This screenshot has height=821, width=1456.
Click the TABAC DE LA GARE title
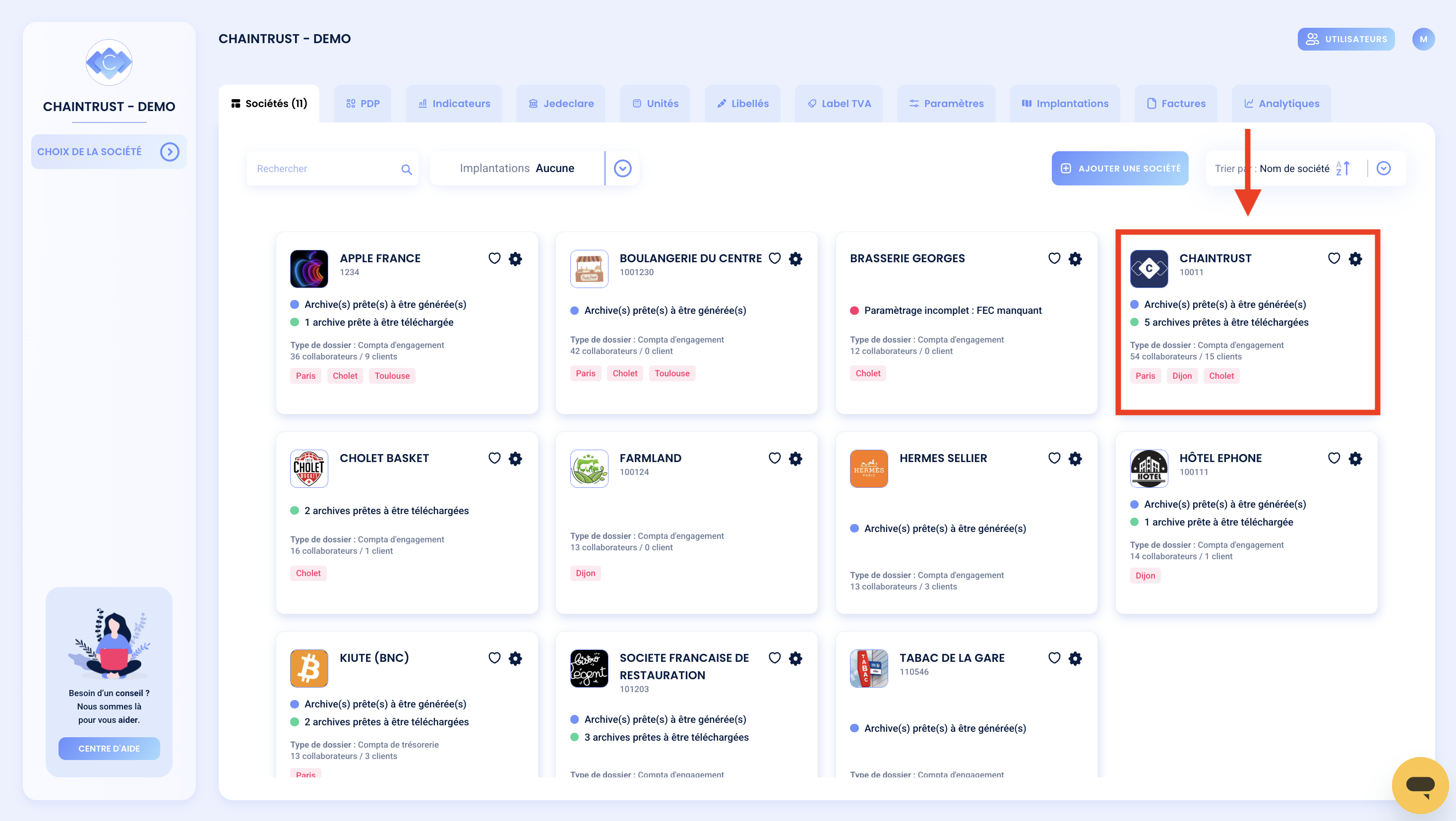coord(952,658)
